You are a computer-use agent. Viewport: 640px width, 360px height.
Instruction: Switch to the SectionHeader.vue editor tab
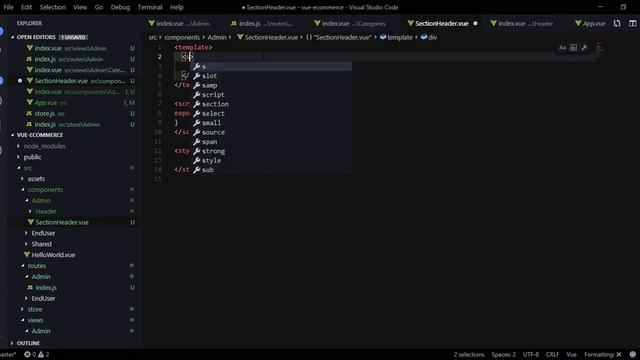tap(443, 23)
